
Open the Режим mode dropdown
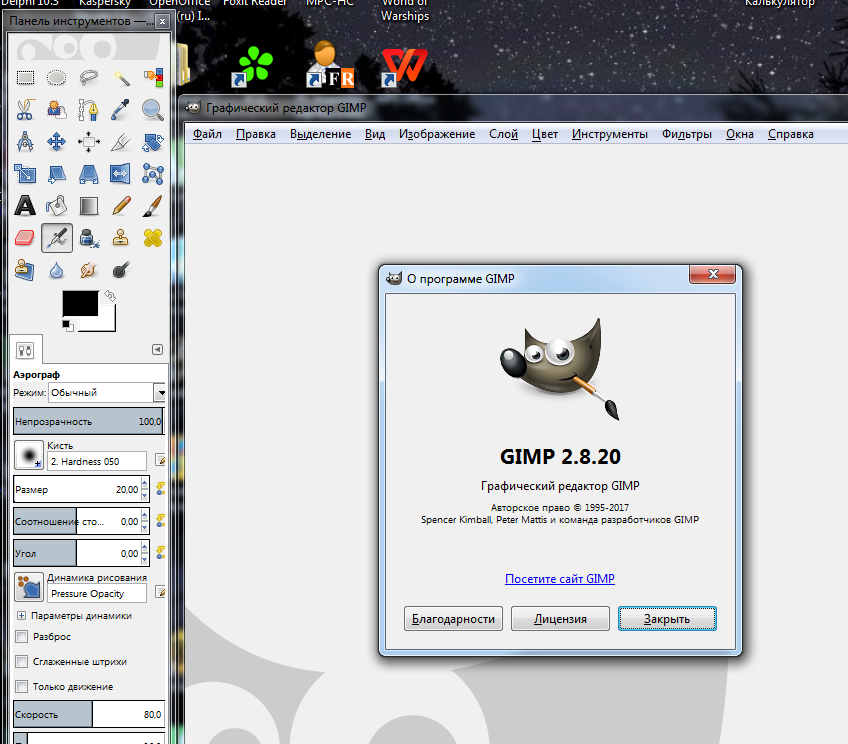point(107,393)
